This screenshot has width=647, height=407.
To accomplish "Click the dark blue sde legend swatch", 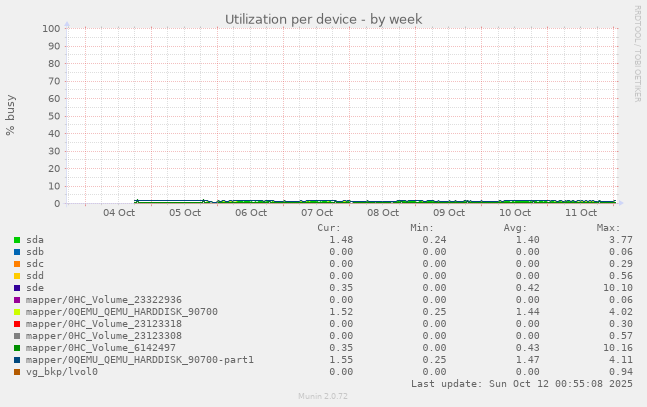I will click(17, 288).
